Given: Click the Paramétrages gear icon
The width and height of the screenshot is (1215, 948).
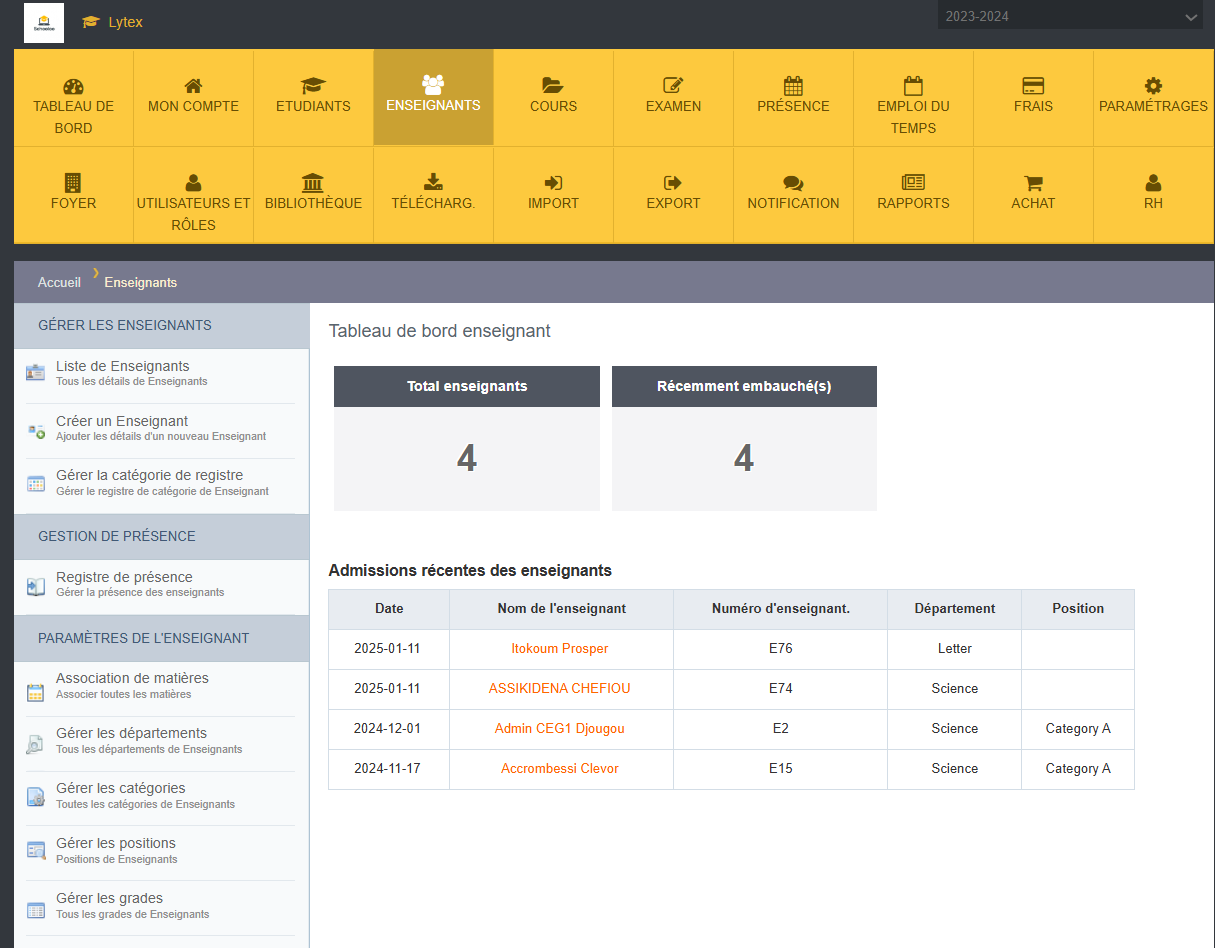Looking at the screenshot, I should pyautogui.click(x=1153, y=86).
